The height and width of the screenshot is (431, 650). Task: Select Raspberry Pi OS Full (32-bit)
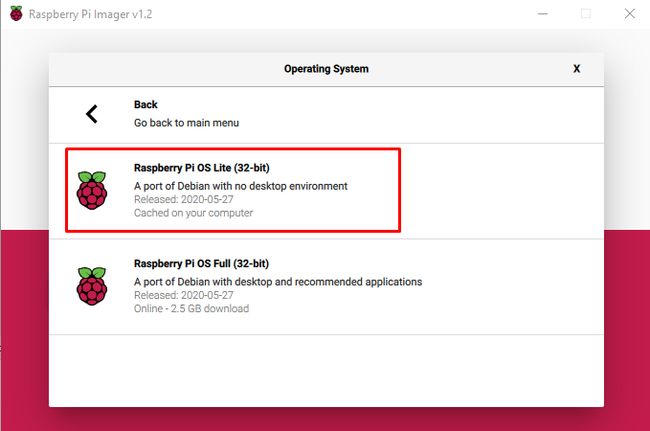pyautogui.click(x=326, y=287)
